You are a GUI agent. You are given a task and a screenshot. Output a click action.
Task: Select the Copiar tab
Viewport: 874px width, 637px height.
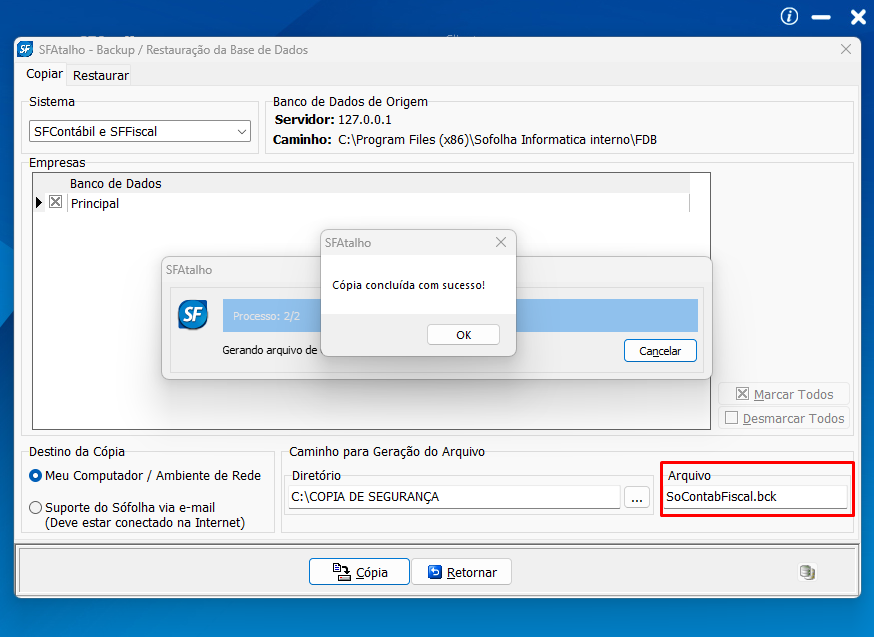coord(44,74)
